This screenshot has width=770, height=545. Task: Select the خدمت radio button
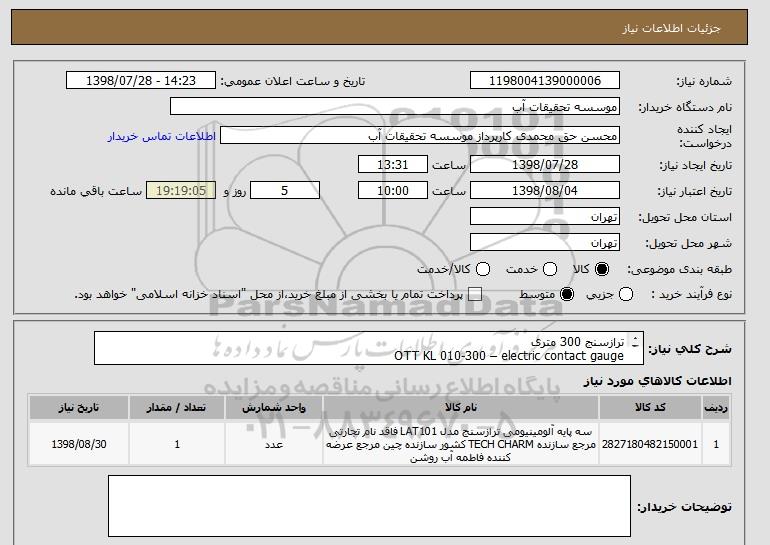click(550, 269)
